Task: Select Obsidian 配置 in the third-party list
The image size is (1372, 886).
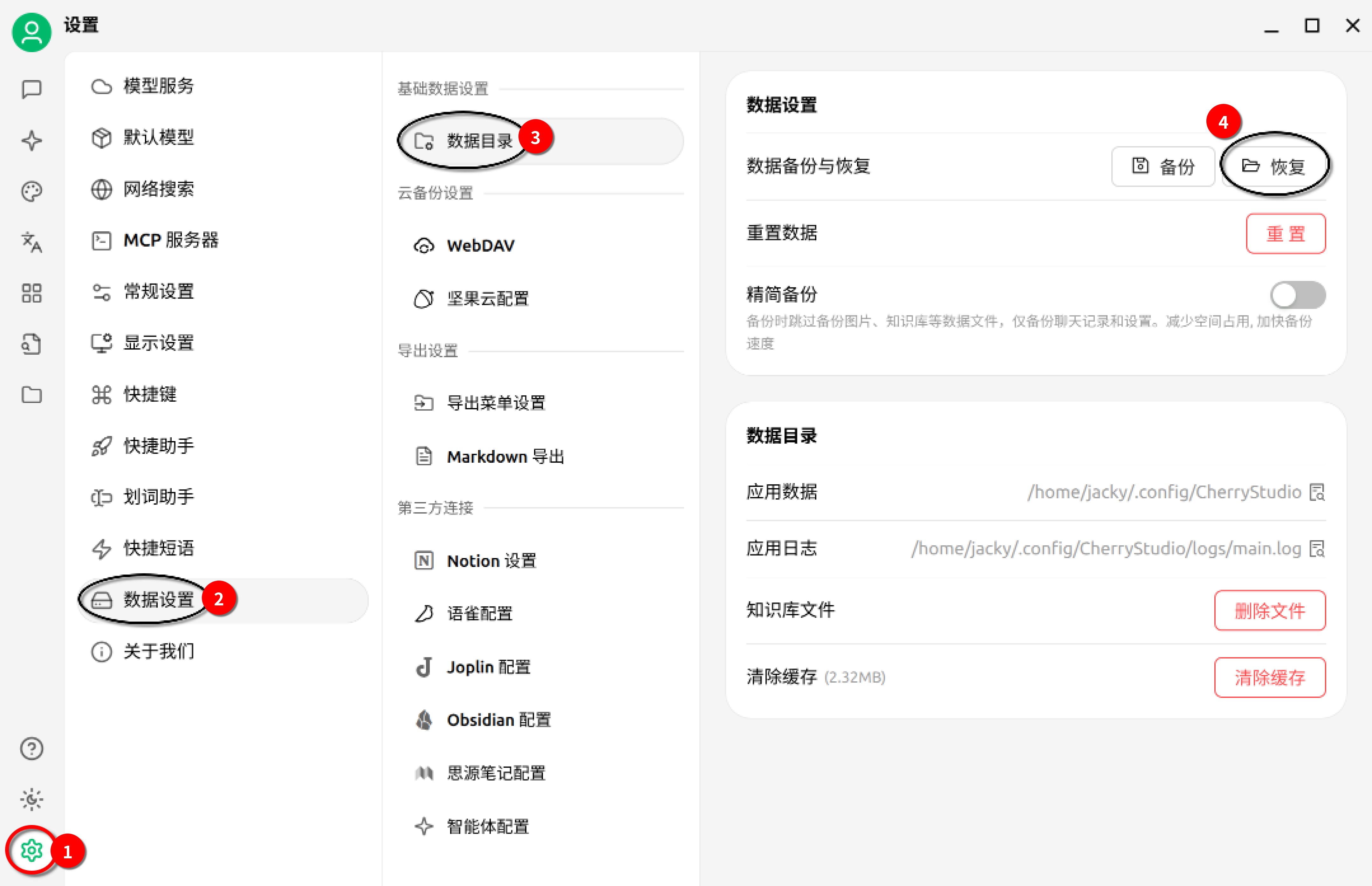Action: pyautogui.click(x=498, y=720)
